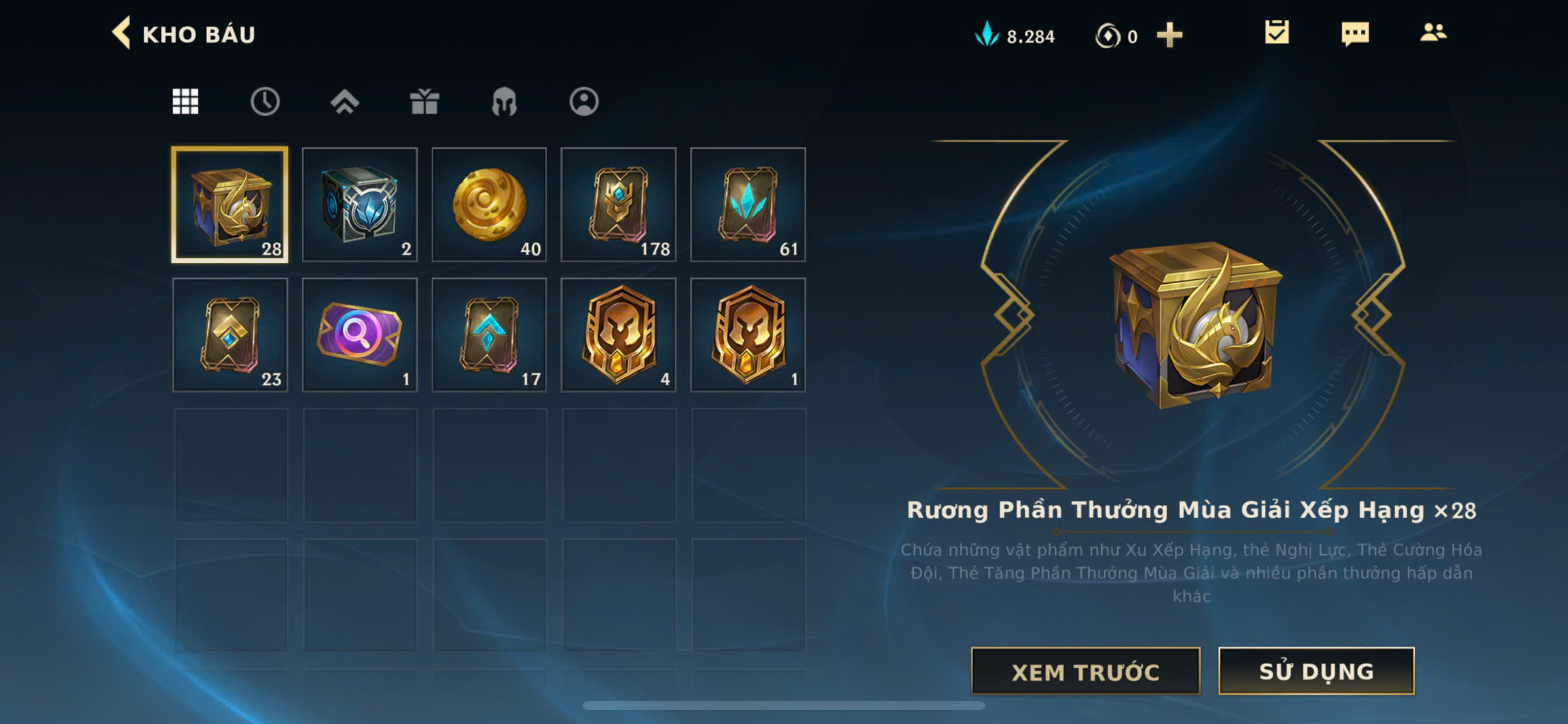Switch to the helmet champion filter tab
The height and width of the screenshot is (724, 1568).
(504, 101)
